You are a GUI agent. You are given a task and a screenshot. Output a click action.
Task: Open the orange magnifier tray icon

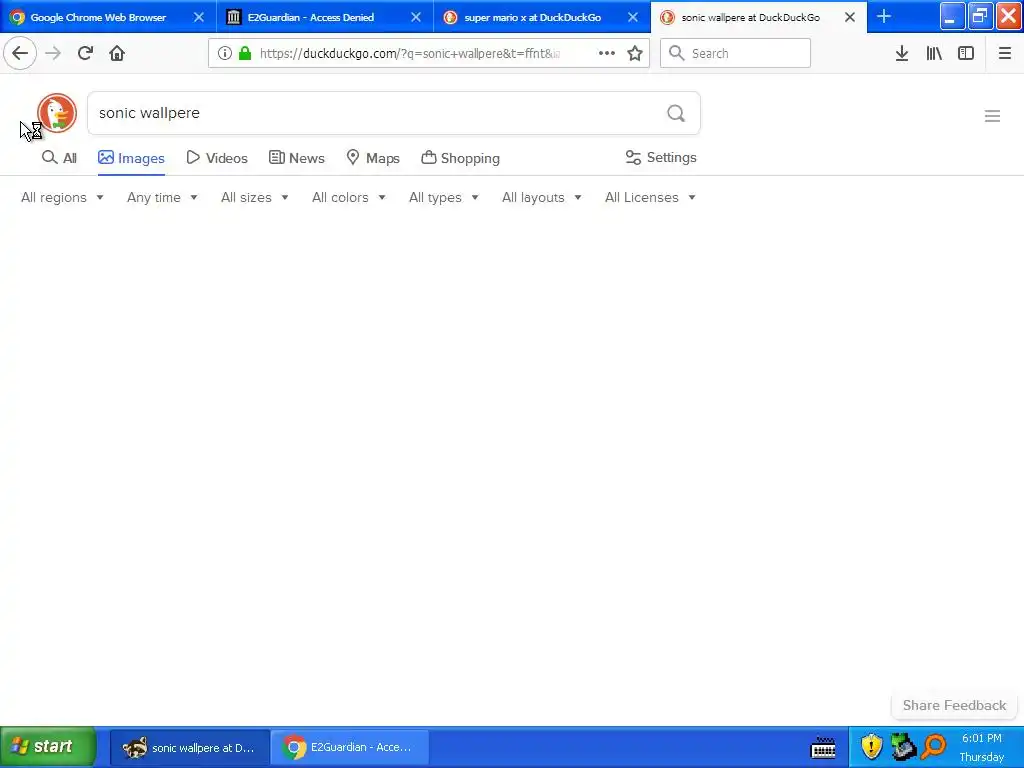935,746
